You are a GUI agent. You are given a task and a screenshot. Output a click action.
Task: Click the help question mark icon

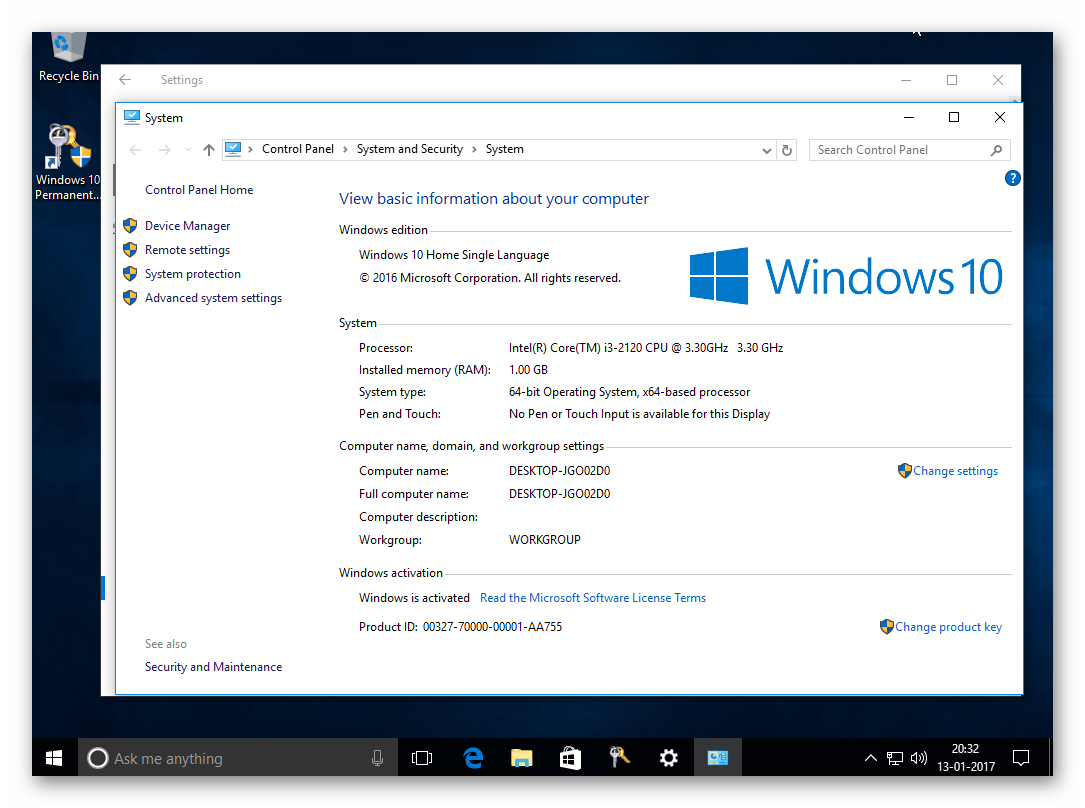(x=1012, y=178)
